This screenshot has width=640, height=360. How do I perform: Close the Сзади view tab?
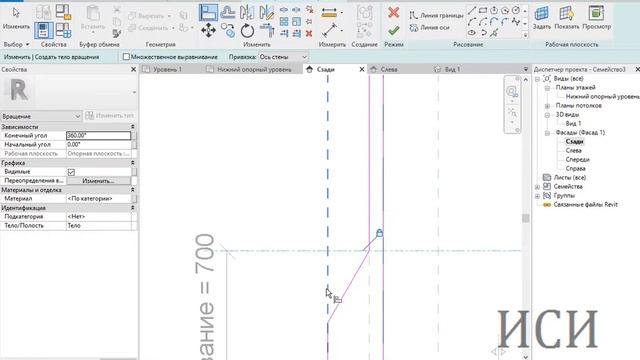(x=362, y=69)
